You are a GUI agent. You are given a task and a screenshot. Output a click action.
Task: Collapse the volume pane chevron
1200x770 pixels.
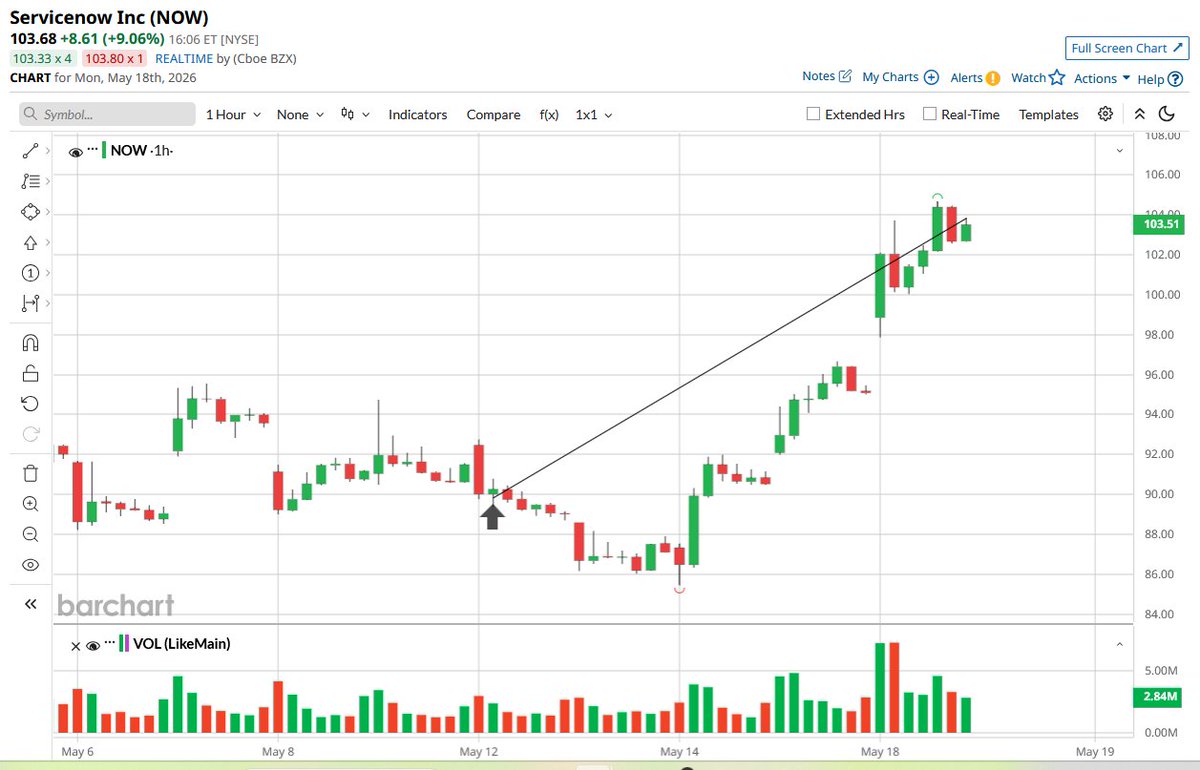tap(1119, 644)
